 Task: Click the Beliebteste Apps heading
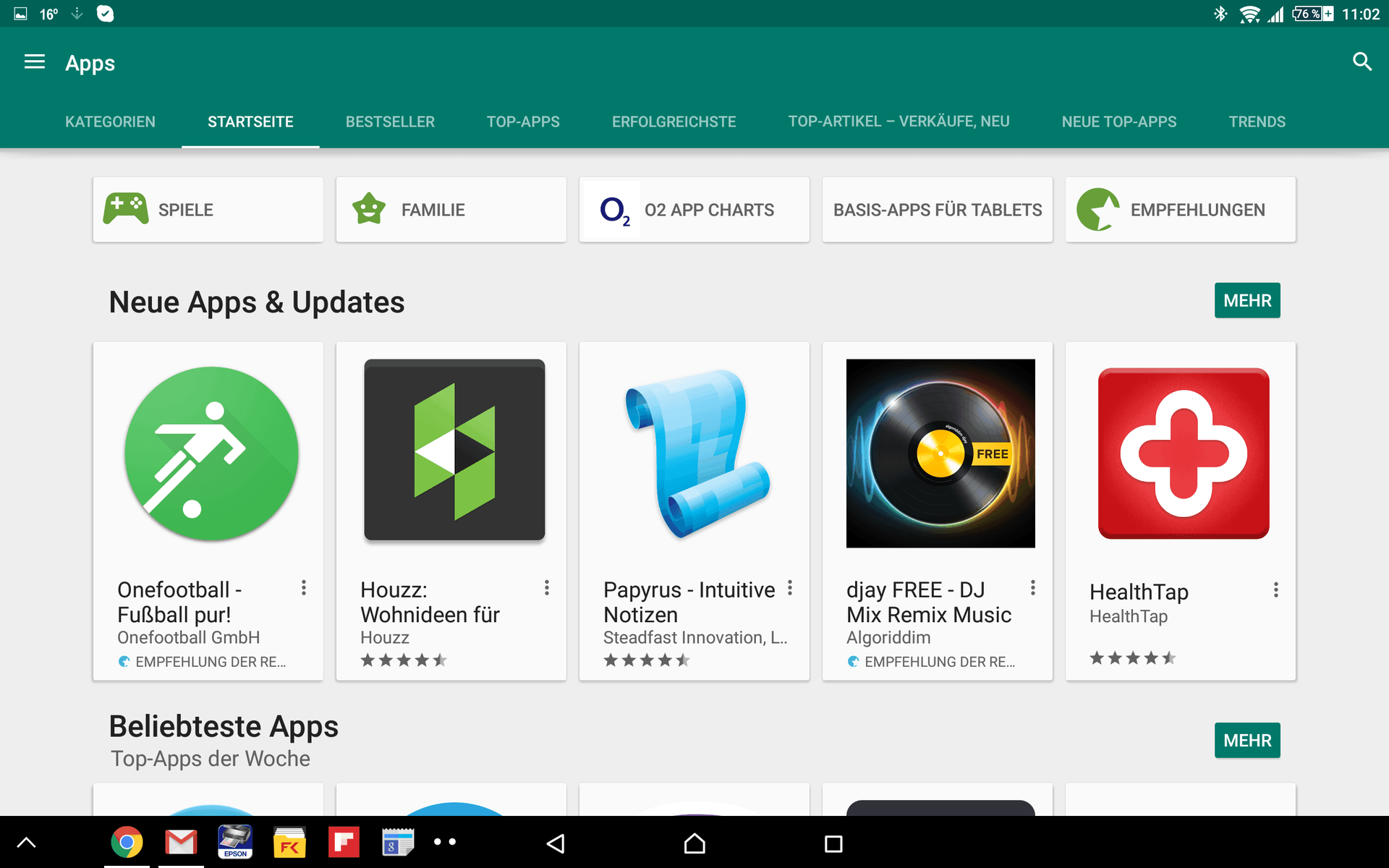[224, 726]
